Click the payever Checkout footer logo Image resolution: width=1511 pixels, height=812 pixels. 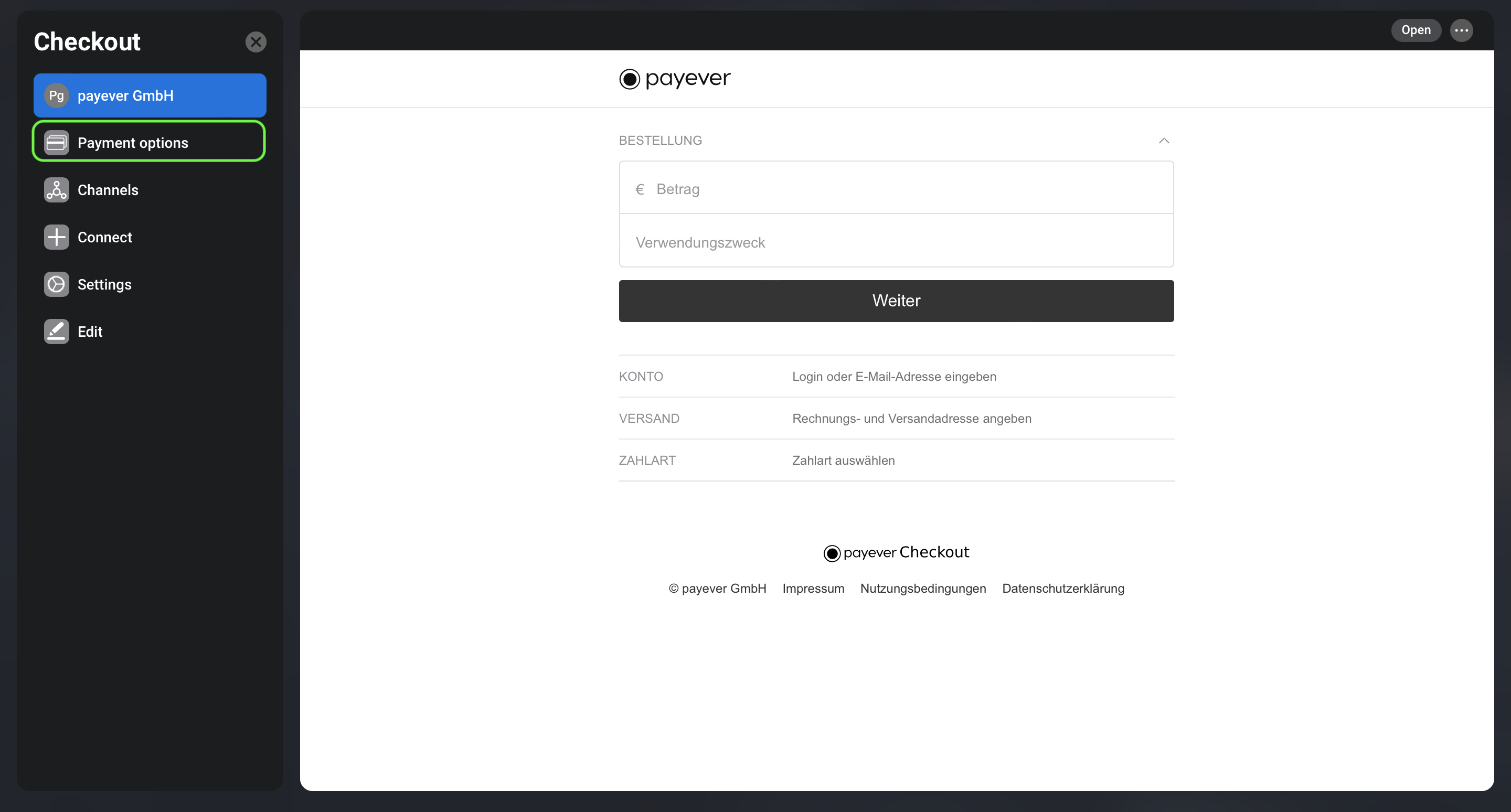click(x=896, y=552)
